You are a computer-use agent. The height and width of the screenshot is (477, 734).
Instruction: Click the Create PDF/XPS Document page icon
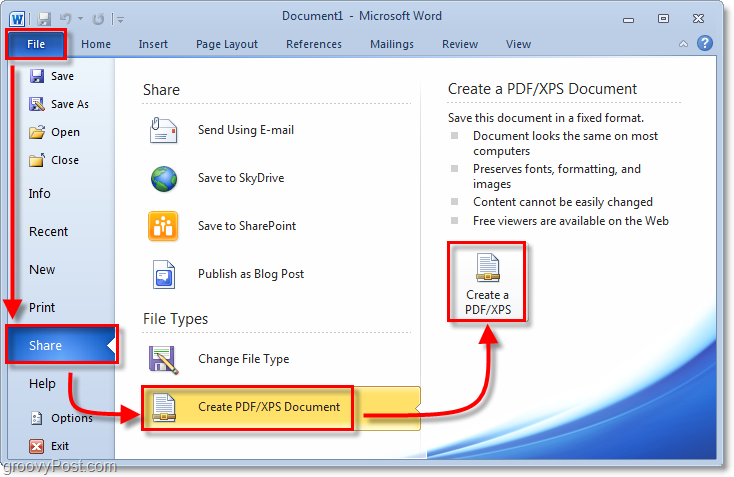coord(164,408)
